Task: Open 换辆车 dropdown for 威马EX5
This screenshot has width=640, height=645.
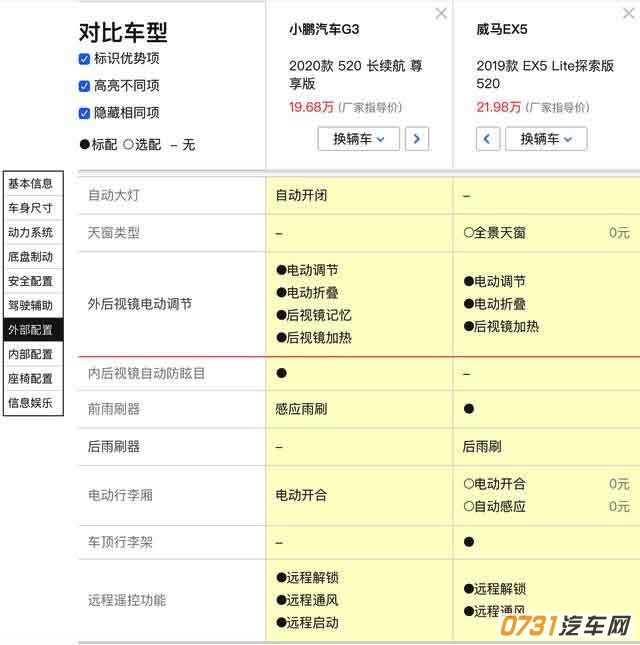Action: tap(546, 139)
